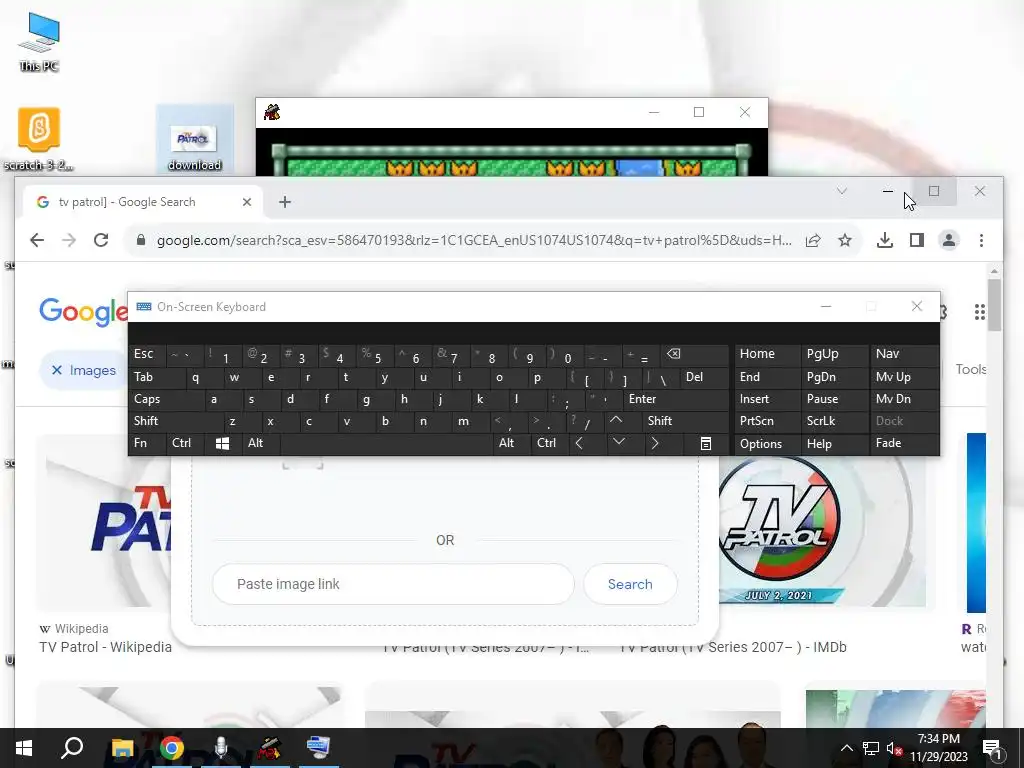Click Windows key on On-Screen Keyboard
The height and width of the screenshot is (768, 1024).
[222, 443]
